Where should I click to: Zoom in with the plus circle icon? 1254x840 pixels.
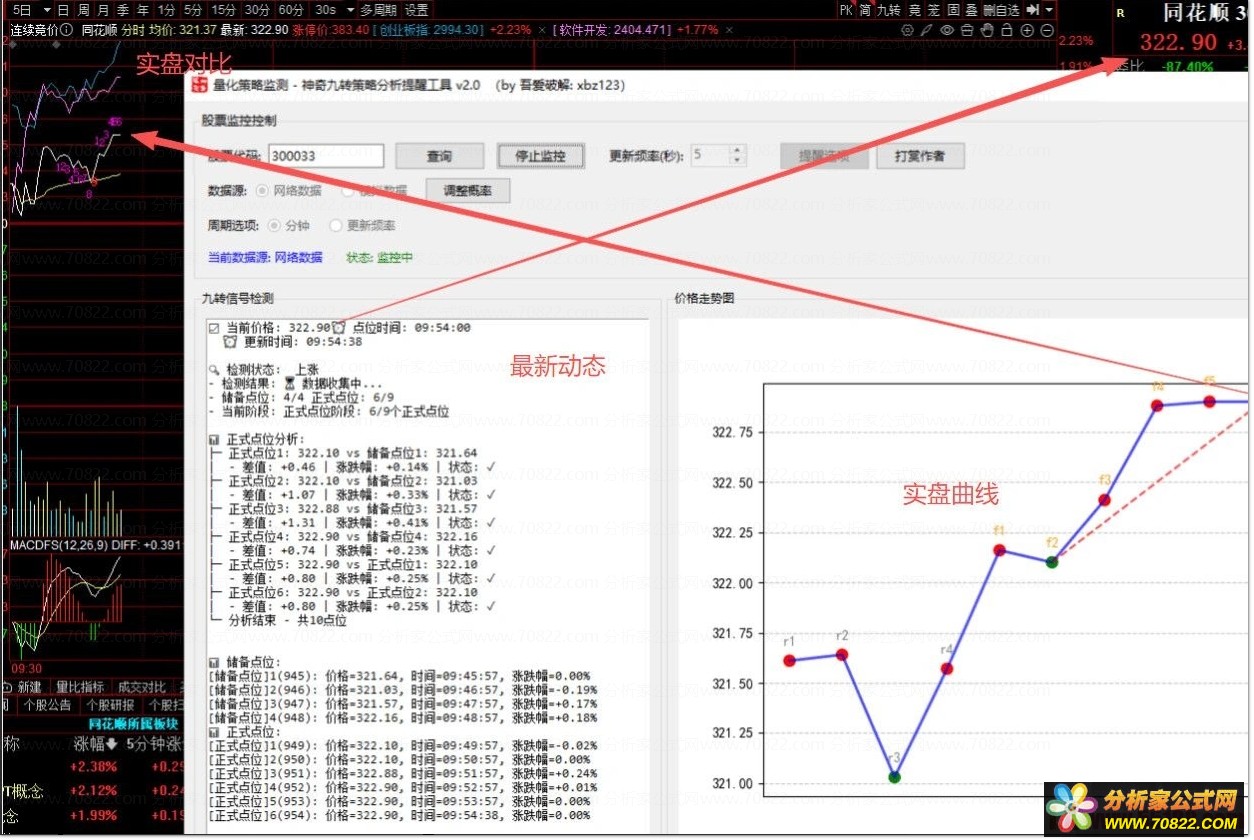(x=1027, y=30)
